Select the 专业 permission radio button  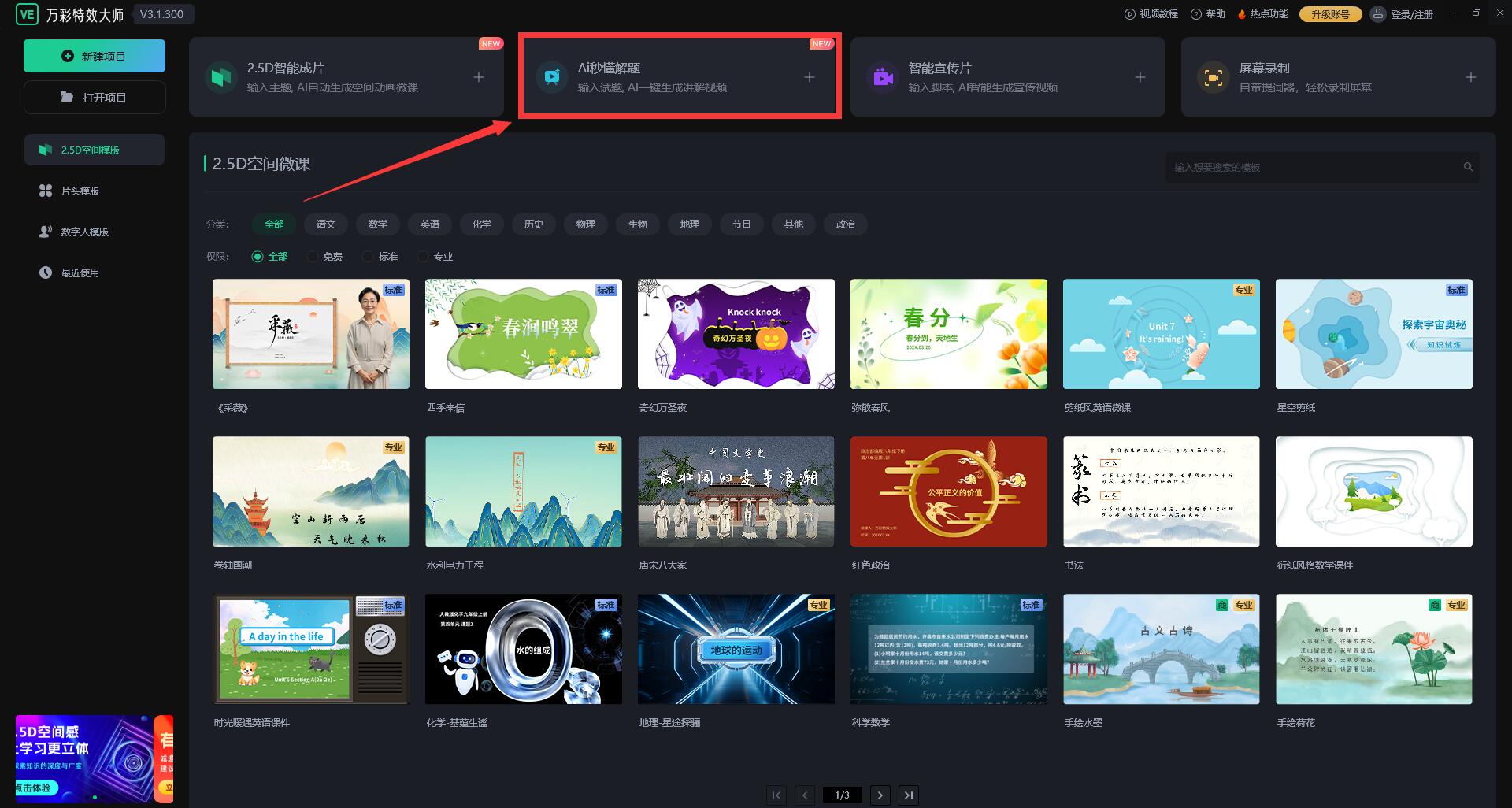point(423,257)
